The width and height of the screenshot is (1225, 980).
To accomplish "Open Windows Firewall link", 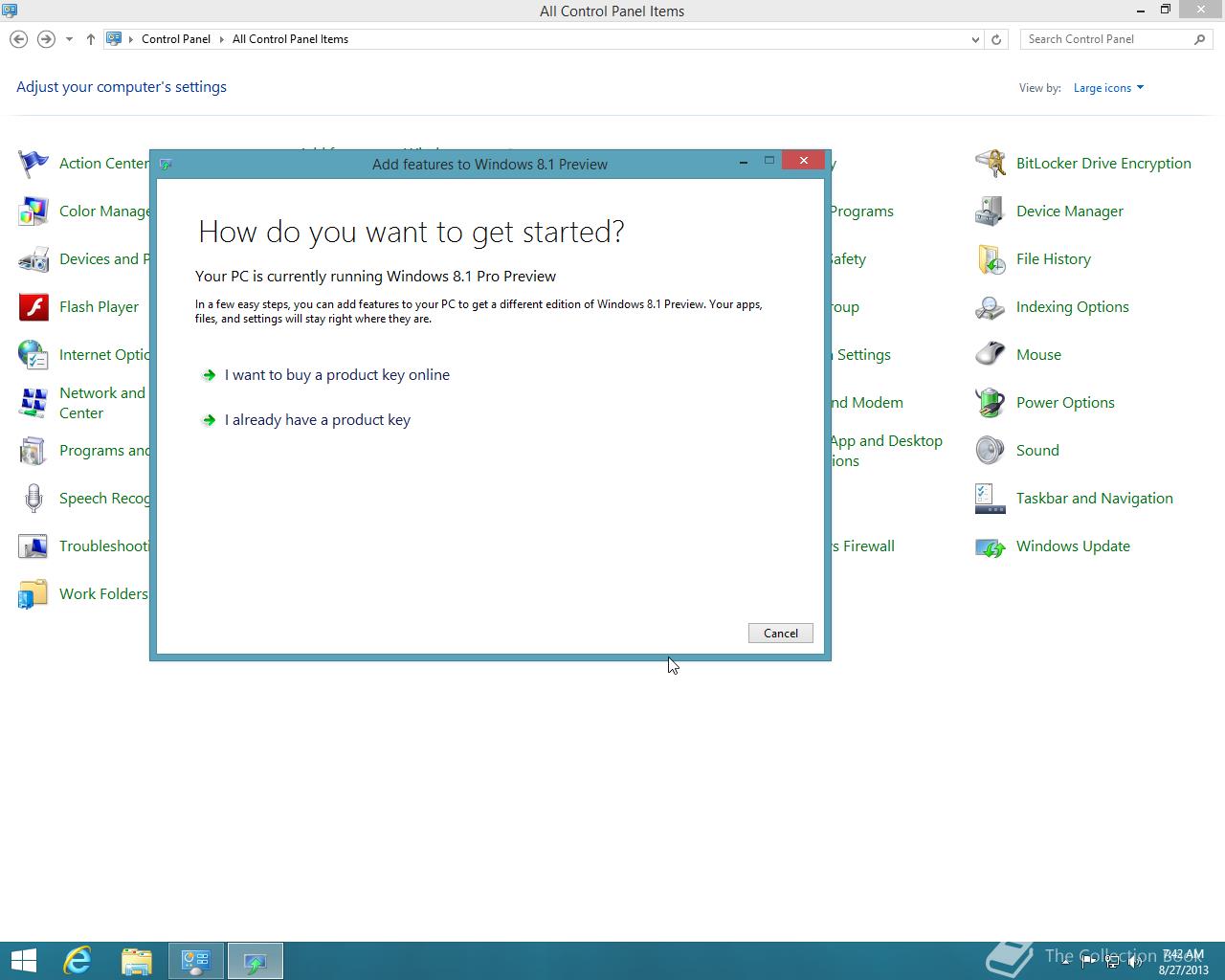I will pyautogui.click(x=863, y=546).
